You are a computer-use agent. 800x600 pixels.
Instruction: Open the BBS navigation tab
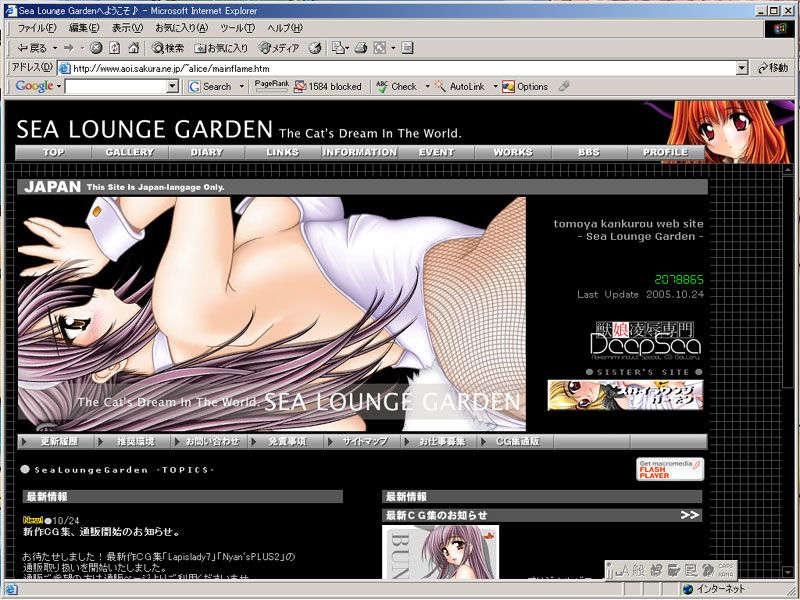coord(589,152)
